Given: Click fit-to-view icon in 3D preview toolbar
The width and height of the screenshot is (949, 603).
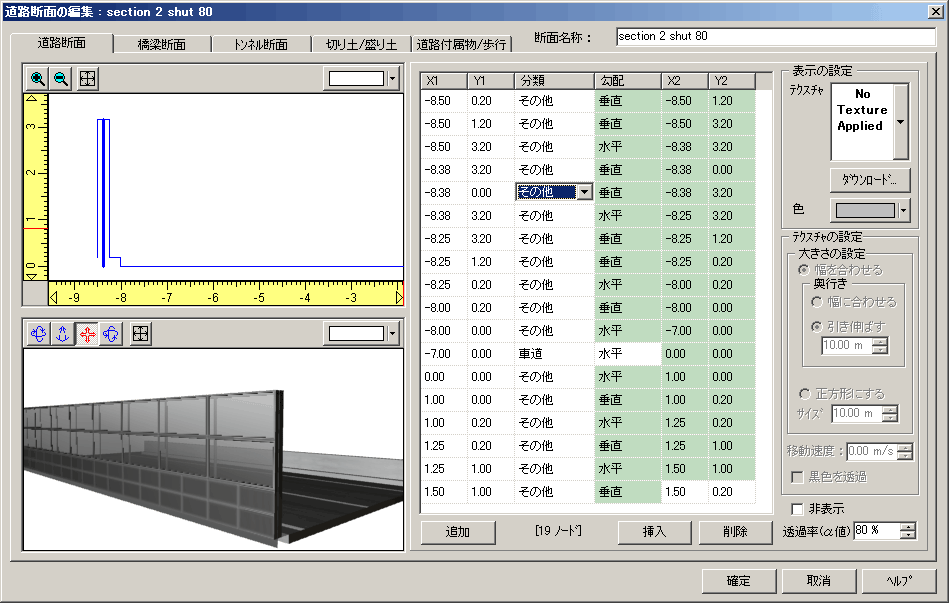Looking at the screenshot, I should [140, 334].
